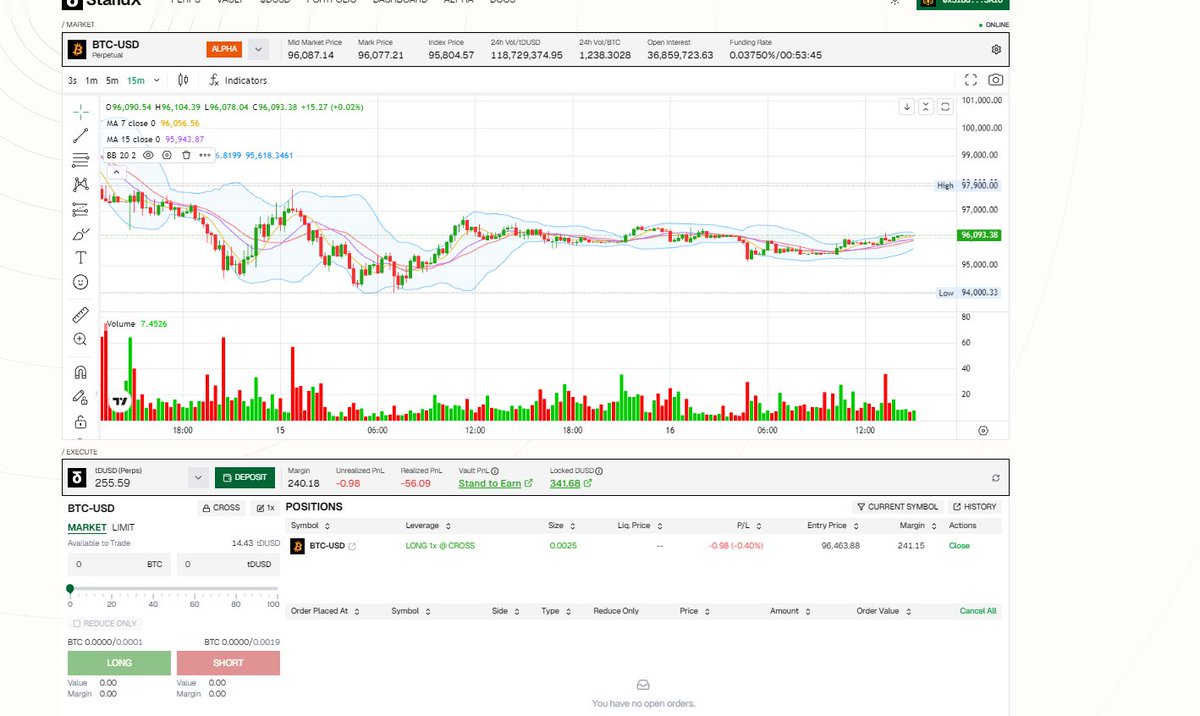Click the orange ALPHA badge
This screenshot has height=716, width=1200.
point(224,49)
